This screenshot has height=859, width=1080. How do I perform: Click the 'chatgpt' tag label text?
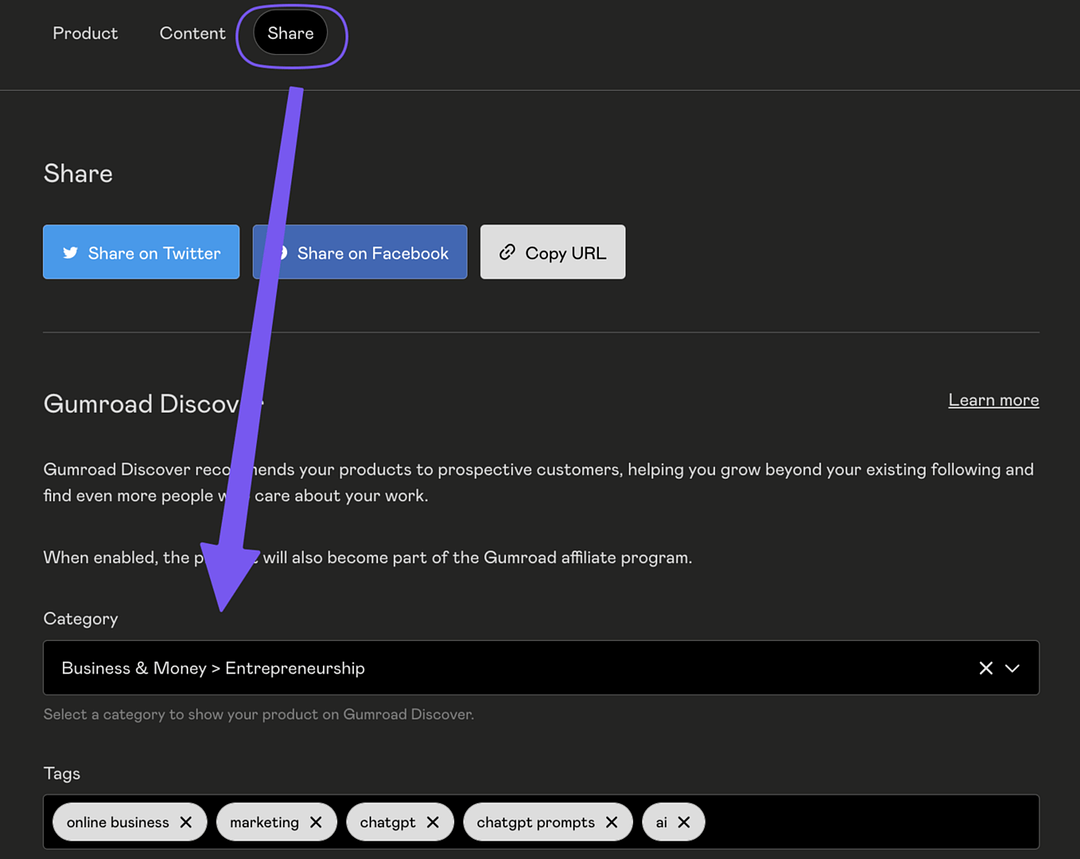(388, 822)
